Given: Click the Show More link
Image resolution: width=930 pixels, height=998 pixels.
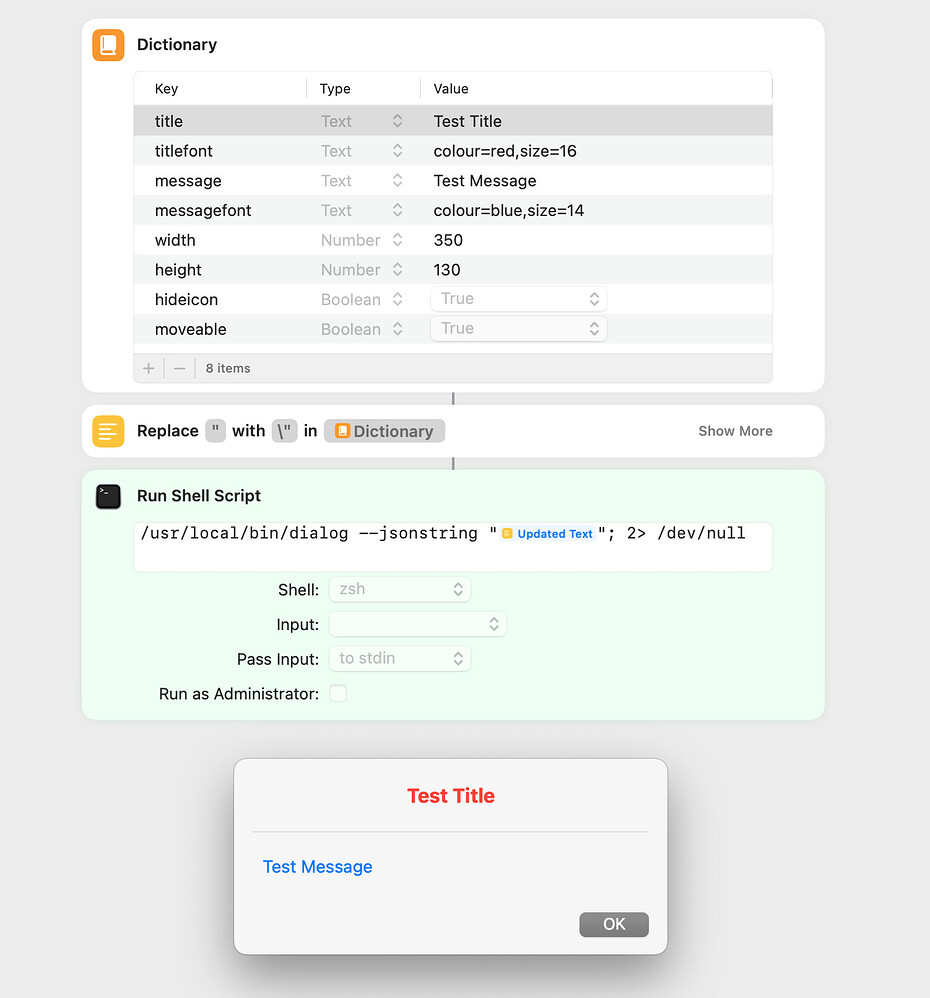Looking at the screenshot, I should click(x=735, y=431).
